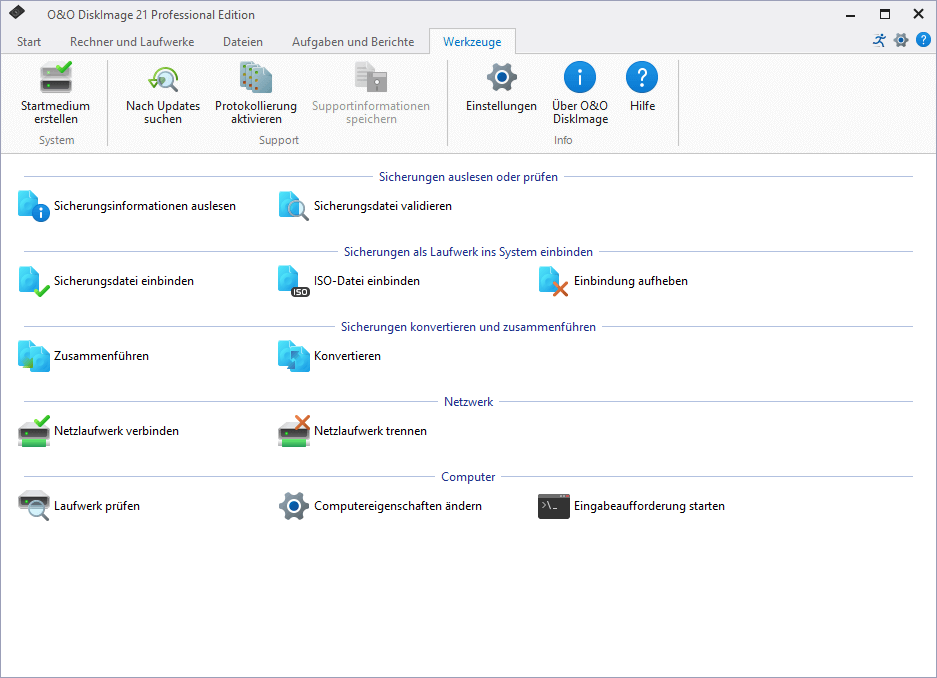Screen dimensions: 937x678
Task: Click the Netzlaufwerk trennen text
Action: pos(370,431)
